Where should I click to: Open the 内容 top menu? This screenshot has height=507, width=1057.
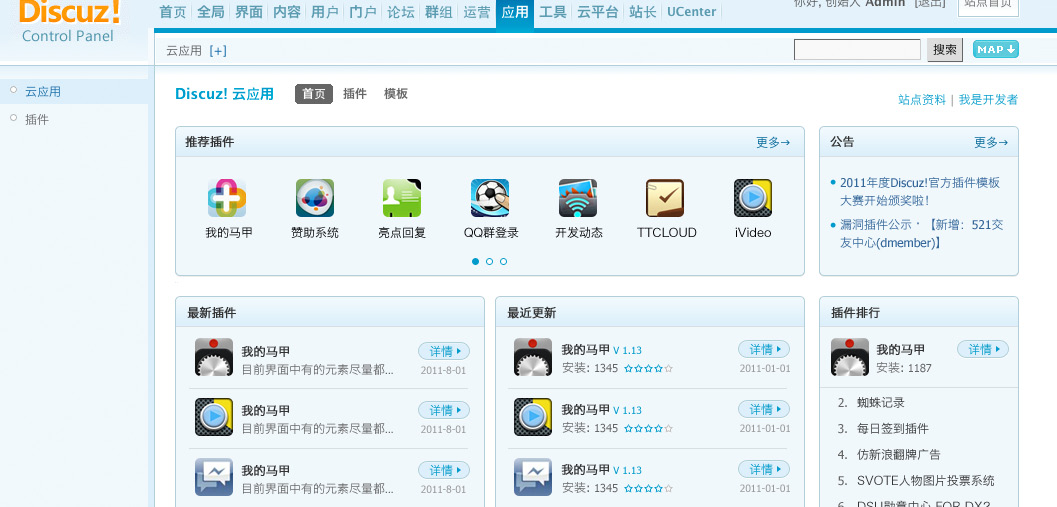(x=287, y=12)
